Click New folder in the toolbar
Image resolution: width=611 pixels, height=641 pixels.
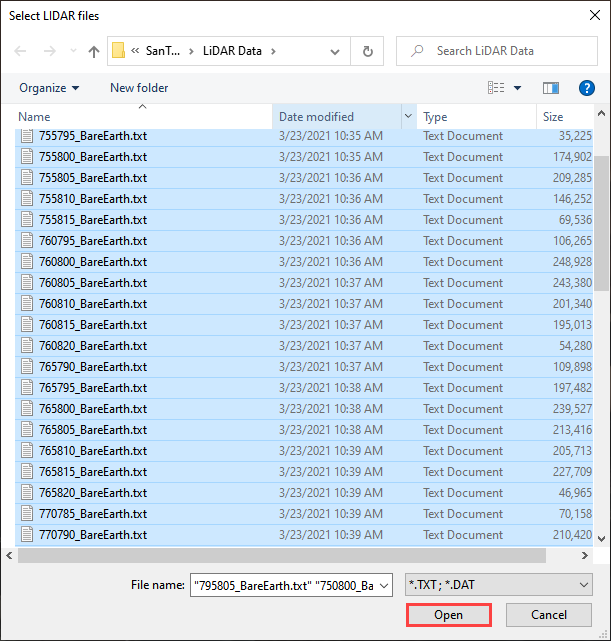[139, 88]
